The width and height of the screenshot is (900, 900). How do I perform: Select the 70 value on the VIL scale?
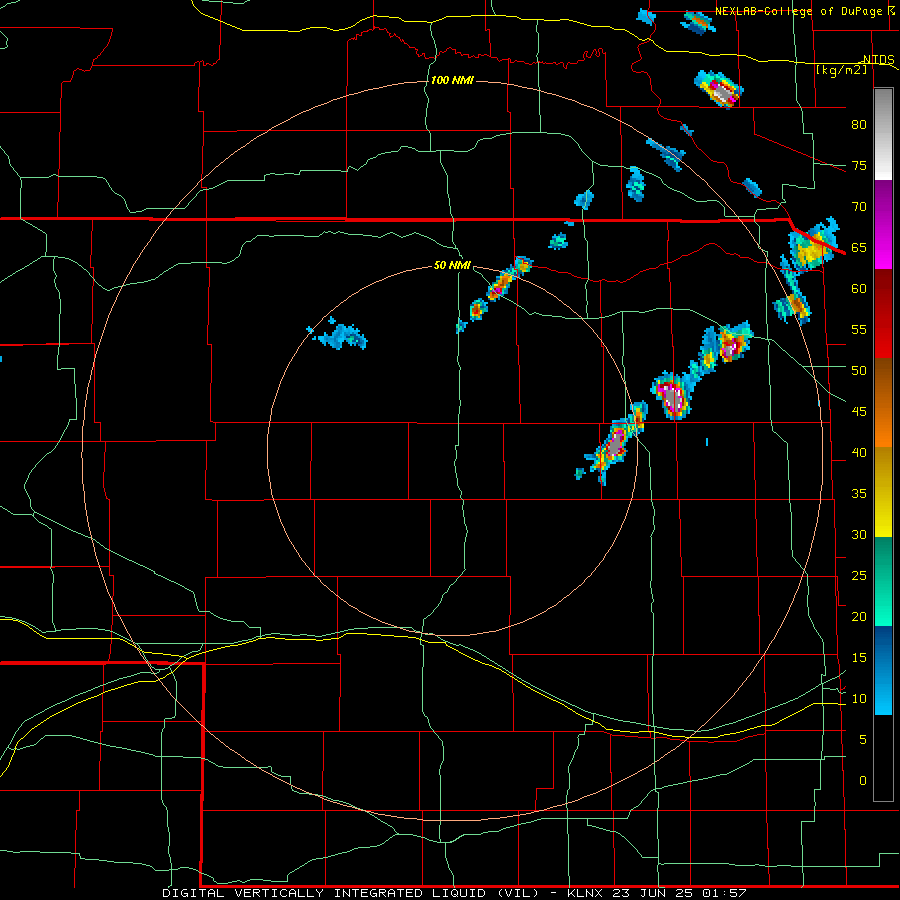859,207
